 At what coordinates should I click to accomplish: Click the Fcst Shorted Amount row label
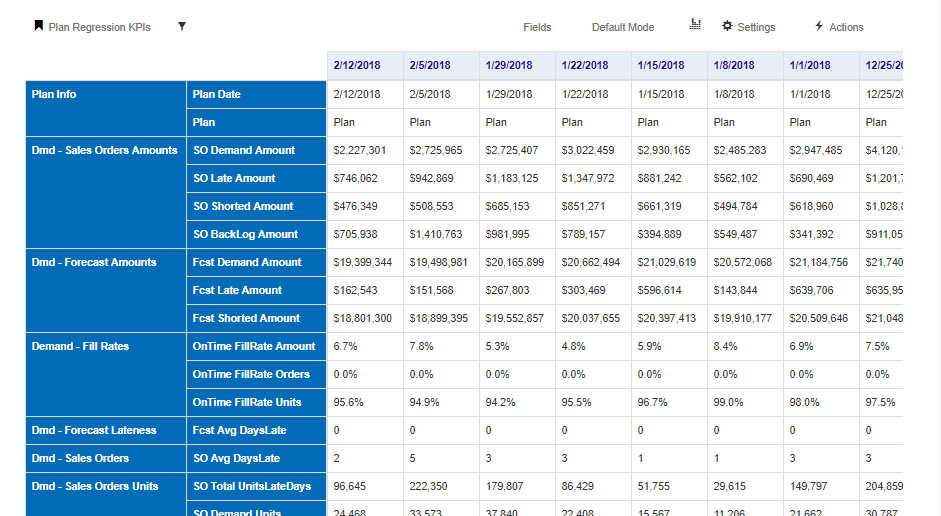click(x=246, y=318)
